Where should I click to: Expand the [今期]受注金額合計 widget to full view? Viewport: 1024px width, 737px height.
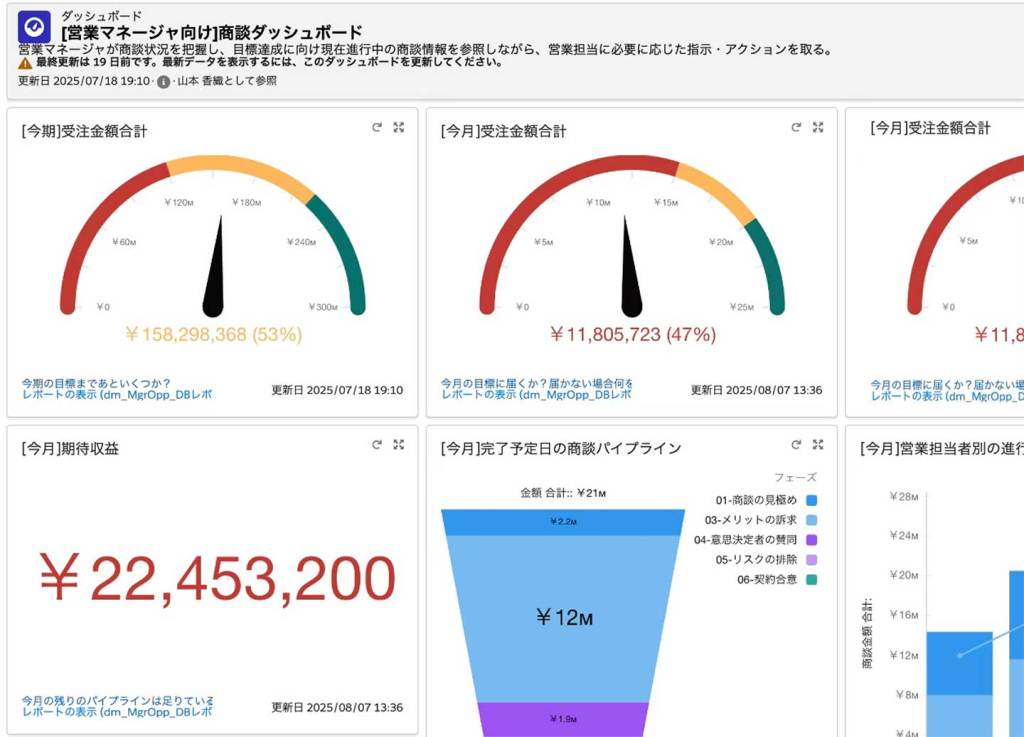pos(398,127)
